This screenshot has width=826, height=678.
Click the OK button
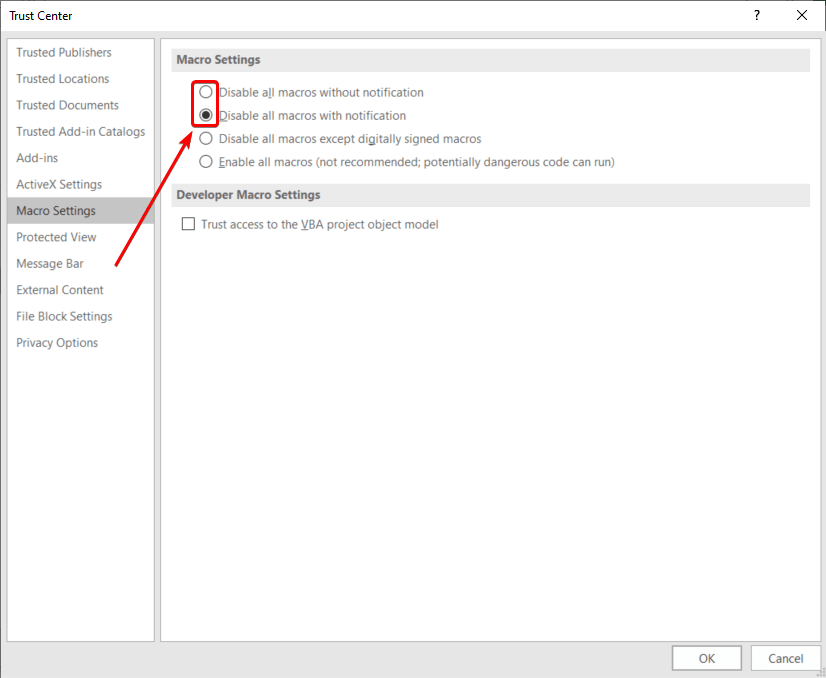pyautogui.click(x=707, y=658)
